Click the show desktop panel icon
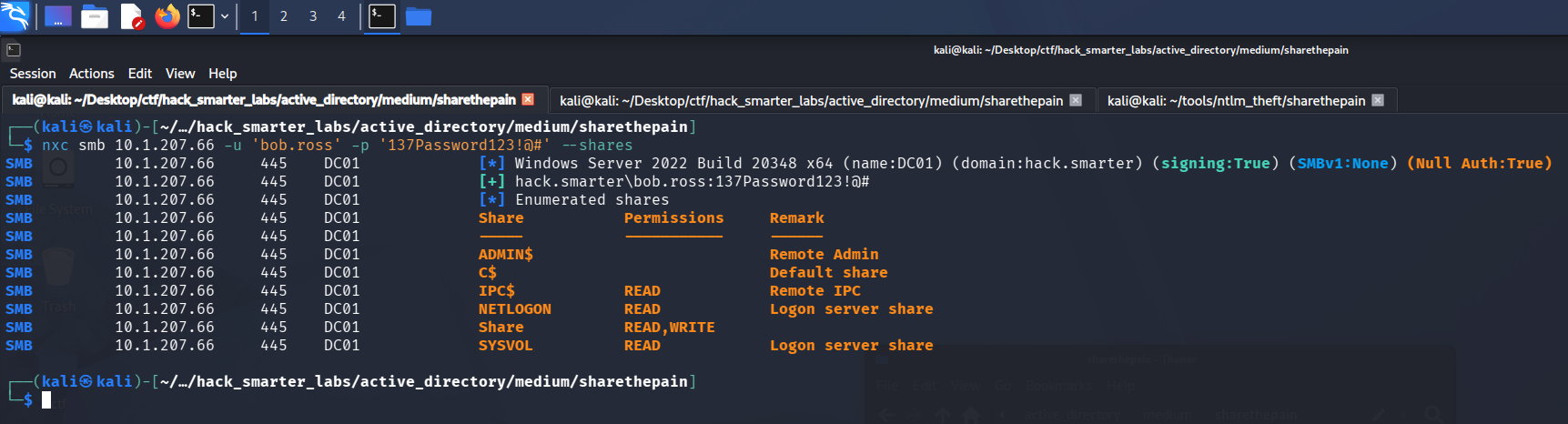The width and height of the screenshot is (1568, 424). click(57, 16)
